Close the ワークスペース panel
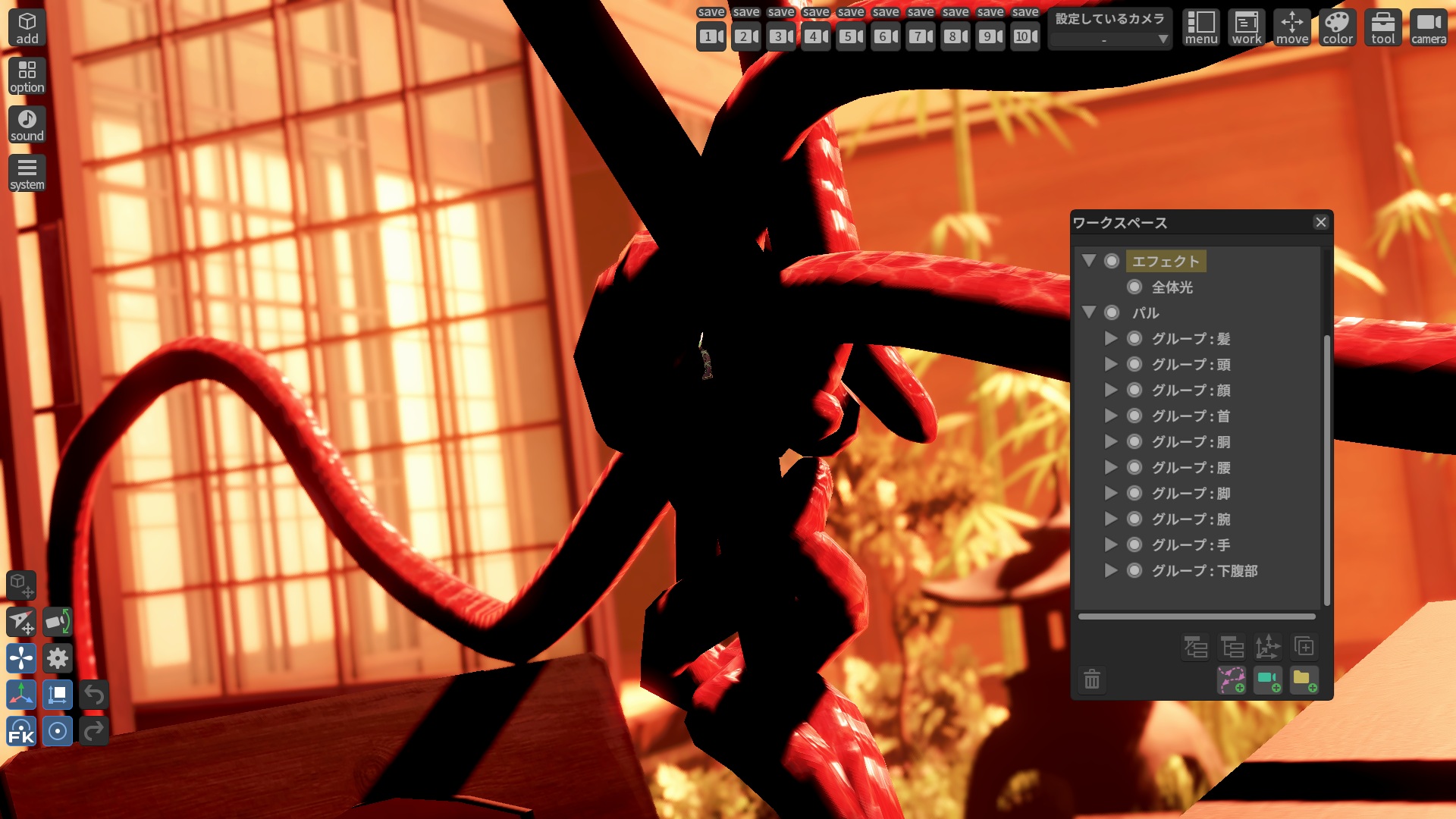Viewport: 1456px width, 819px height. tap(1321, 222)
